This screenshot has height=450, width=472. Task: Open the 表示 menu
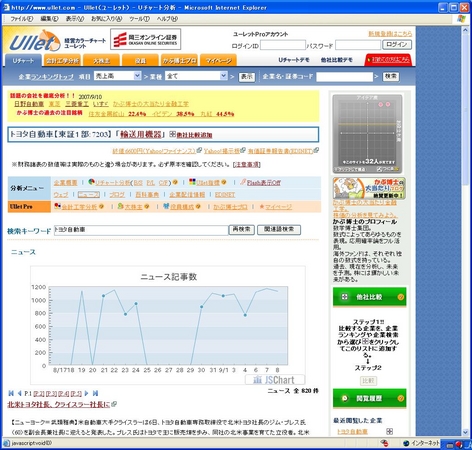tap(75, 19)
